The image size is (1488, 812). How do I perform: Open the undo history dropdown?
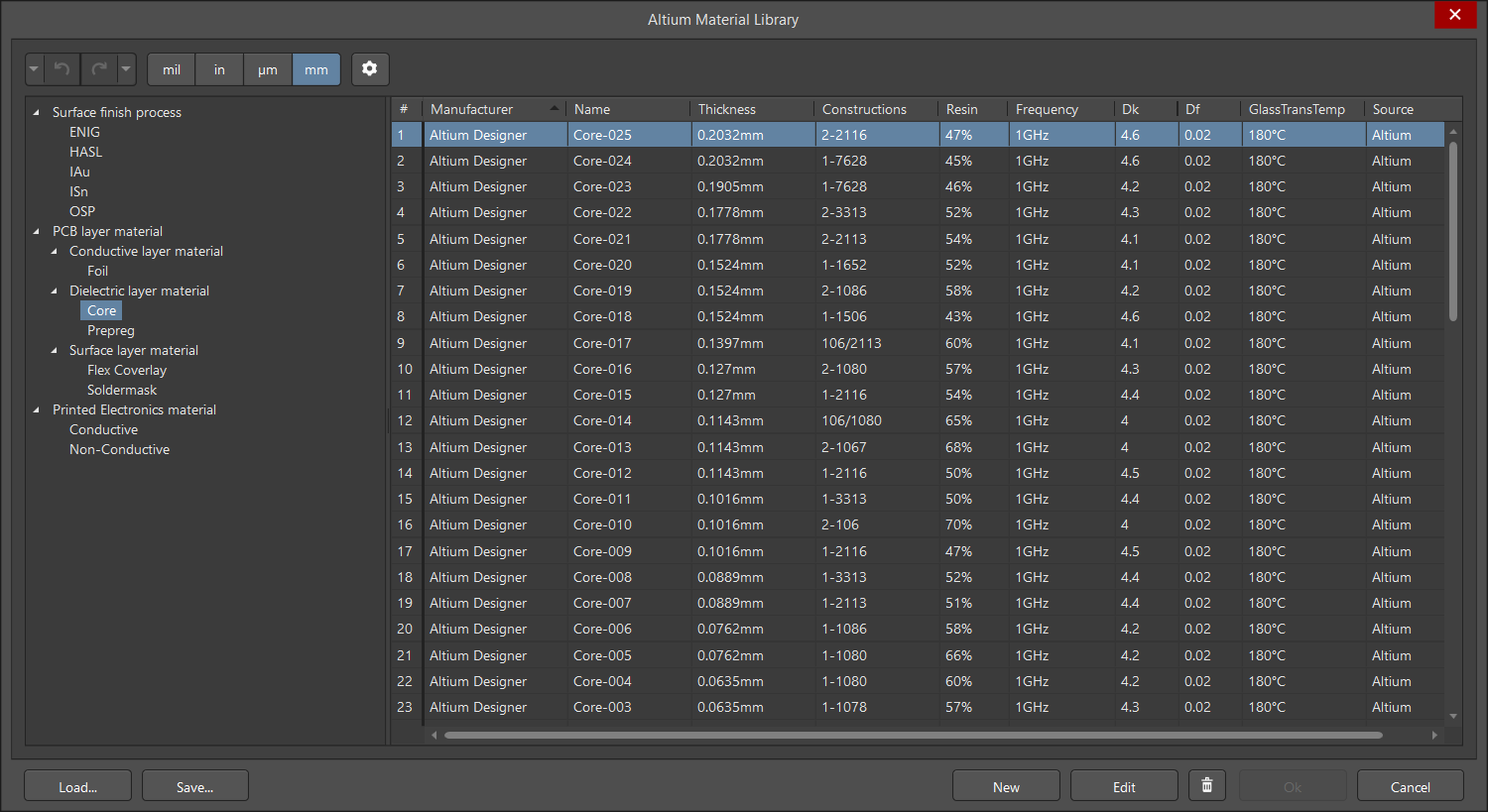35,69
